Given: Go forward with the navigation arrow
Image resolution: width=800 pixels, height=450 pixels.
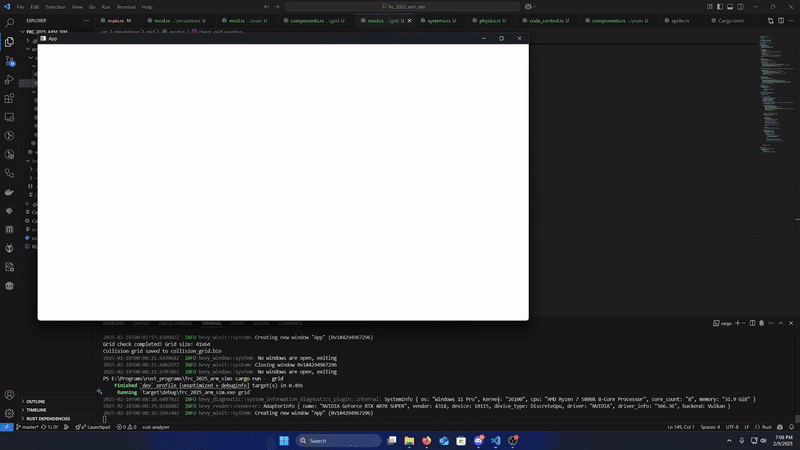Looking at the screenshot, I should [x=277, y=7].
